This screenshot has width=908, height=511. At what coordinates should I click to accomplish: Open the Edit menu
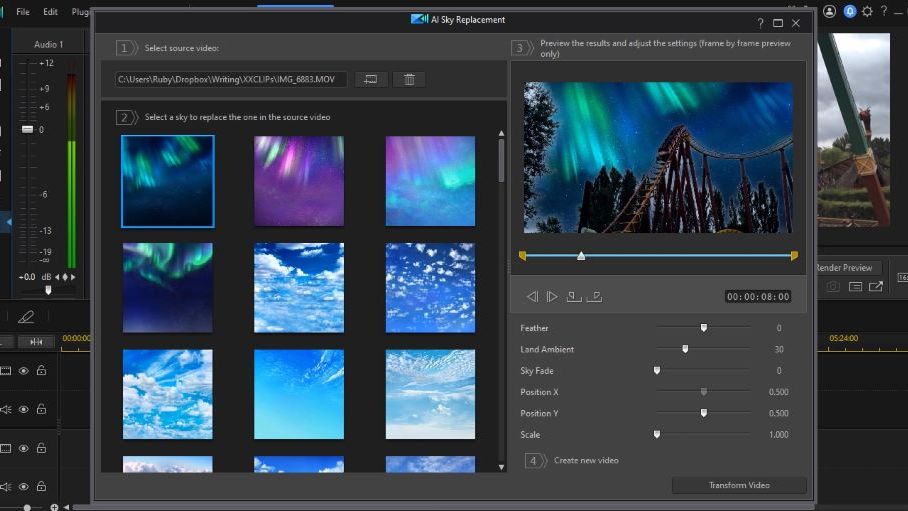click(50, 12)
